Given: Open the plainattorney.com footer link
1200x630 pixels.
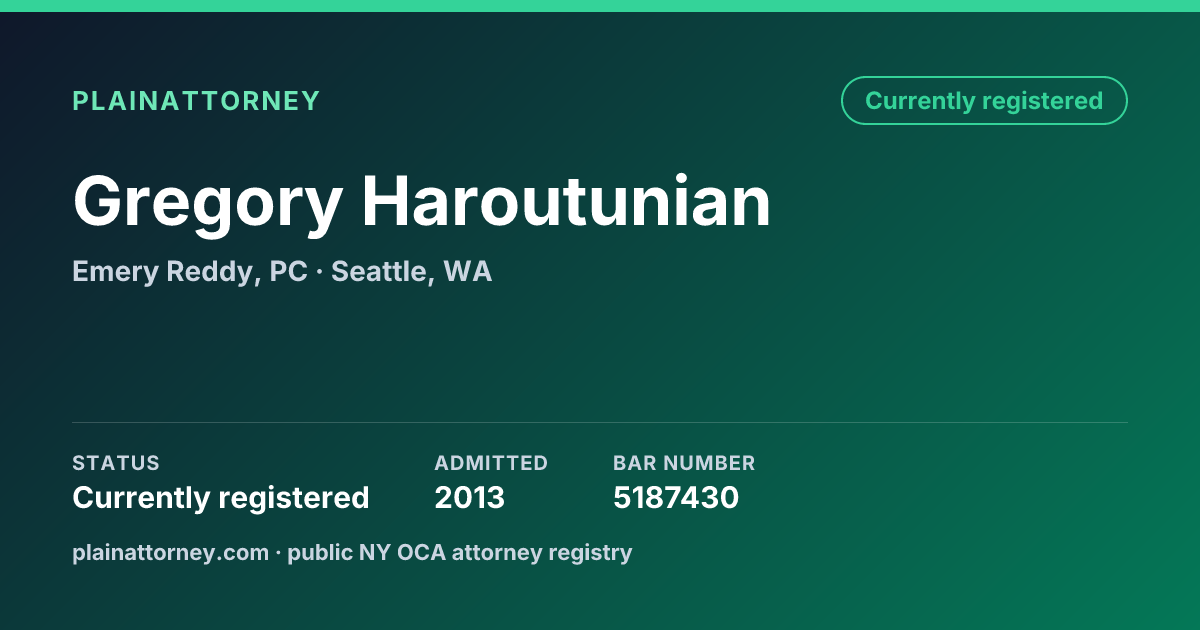Looking at the screenshot, I should point(171,552).
